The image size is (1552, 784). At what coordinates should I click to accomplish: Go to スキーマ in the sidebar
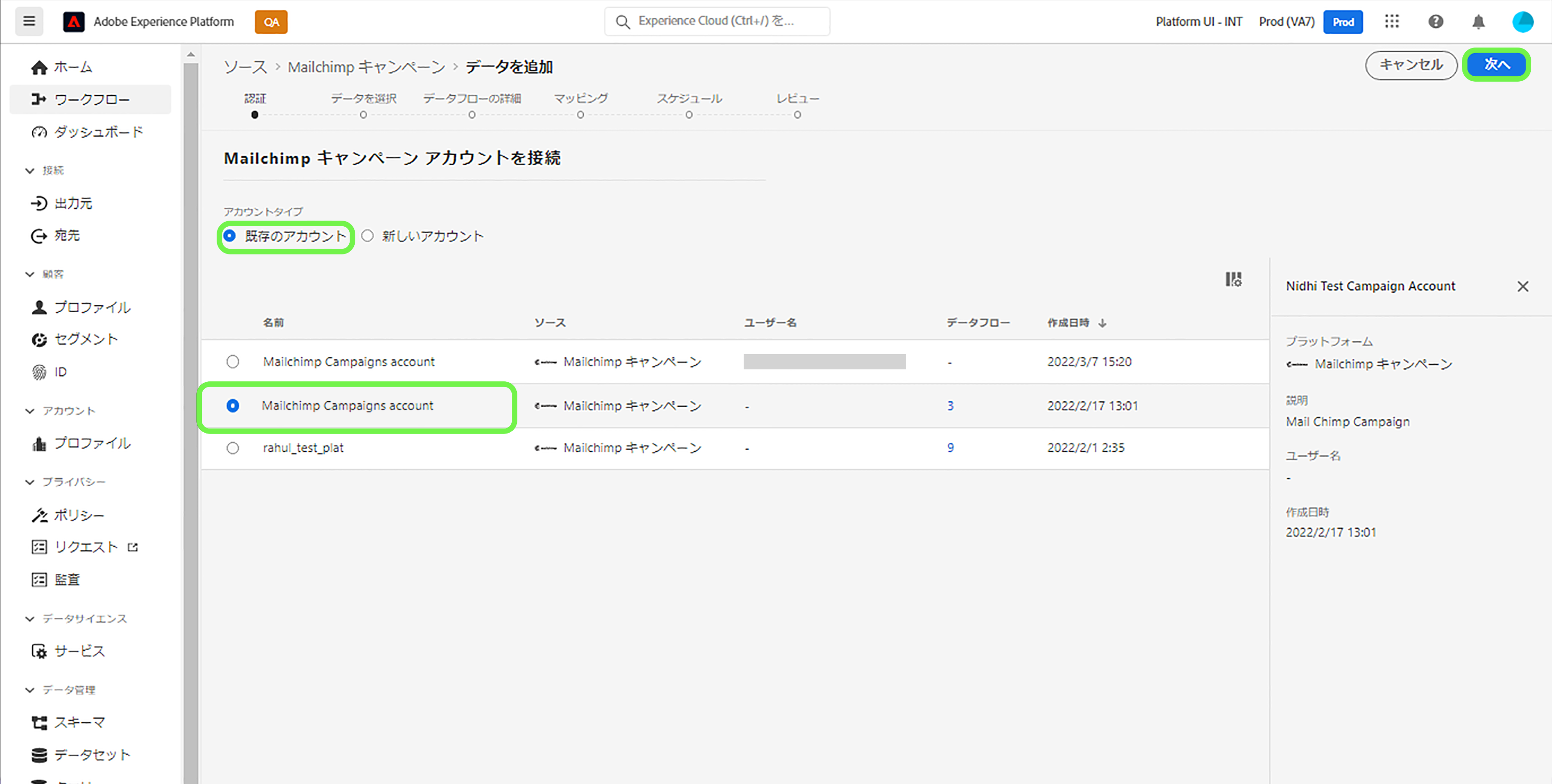pos(79,722)
